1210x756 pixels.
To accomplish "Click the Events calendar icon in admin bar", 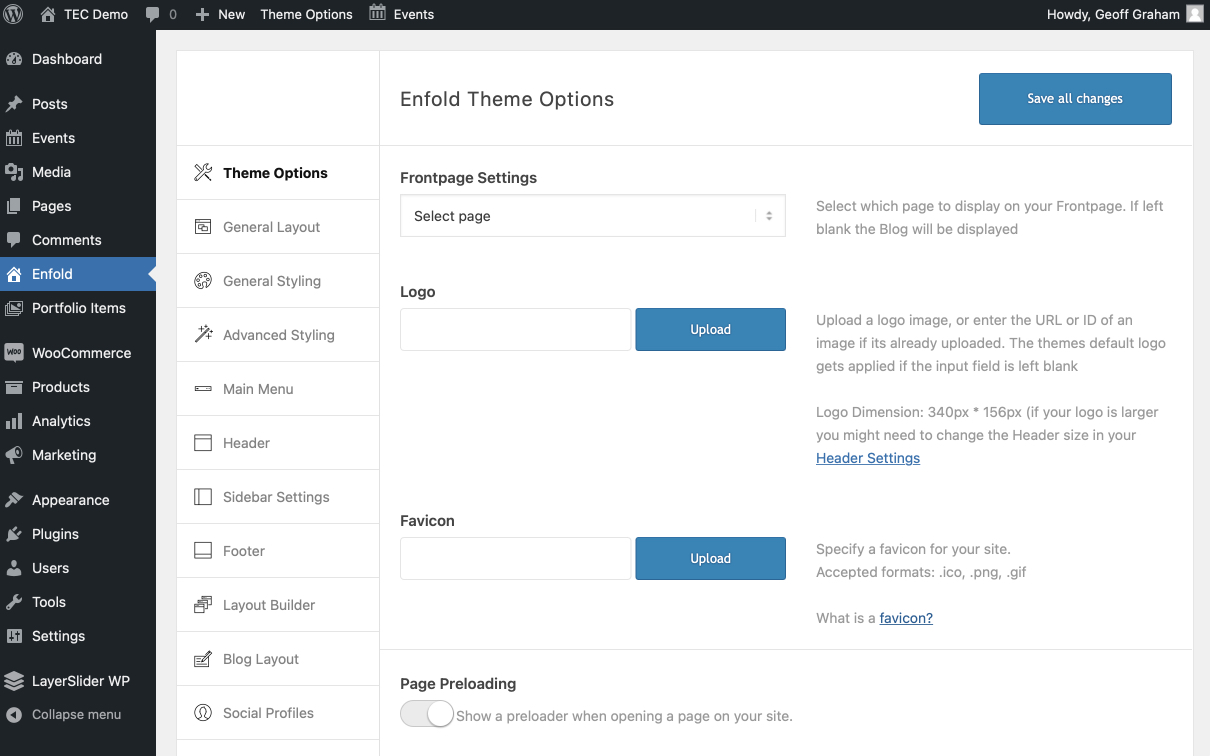I will pyautogui.click(x=377, y=14).
